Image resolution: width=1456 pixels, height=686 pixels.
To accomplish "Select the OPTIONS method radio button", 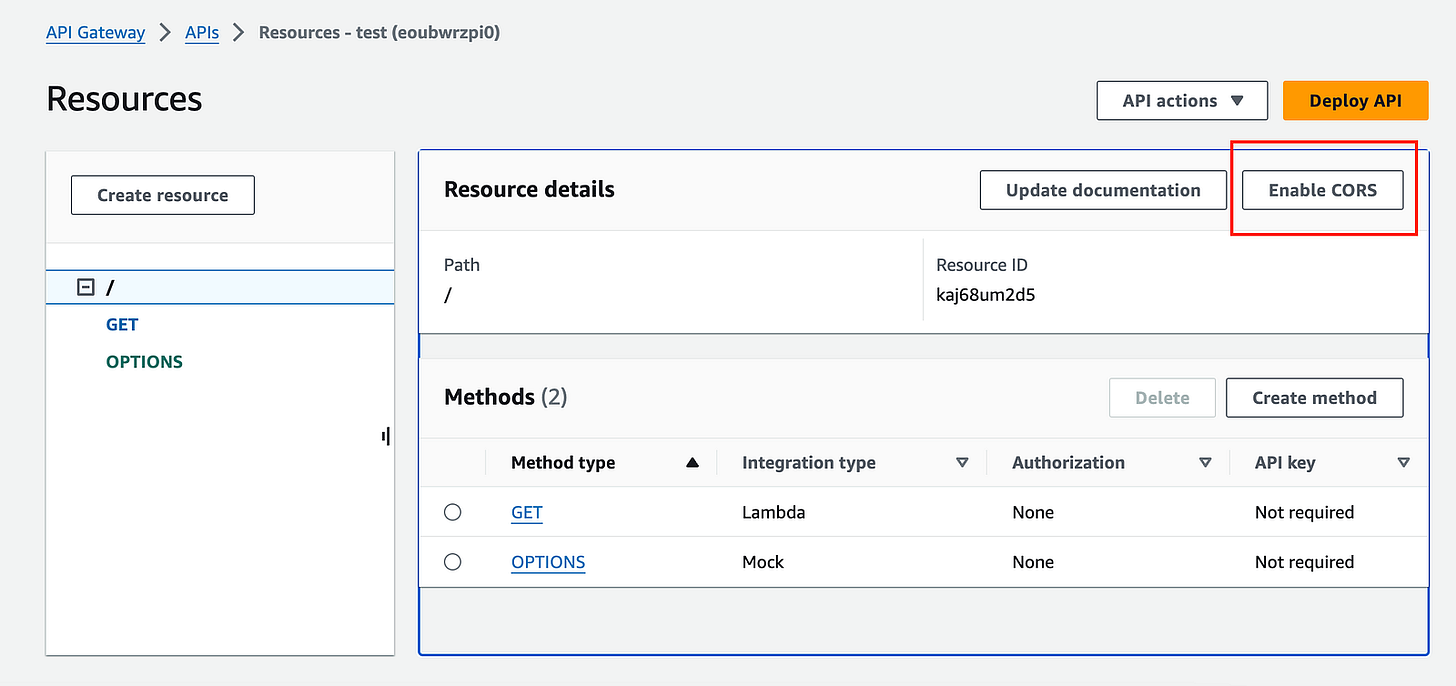I will point(453,562).
